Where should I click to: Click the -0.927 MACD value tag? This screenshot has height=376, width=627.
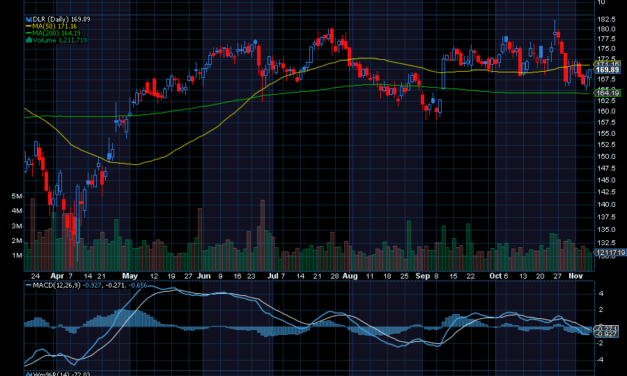607,334
